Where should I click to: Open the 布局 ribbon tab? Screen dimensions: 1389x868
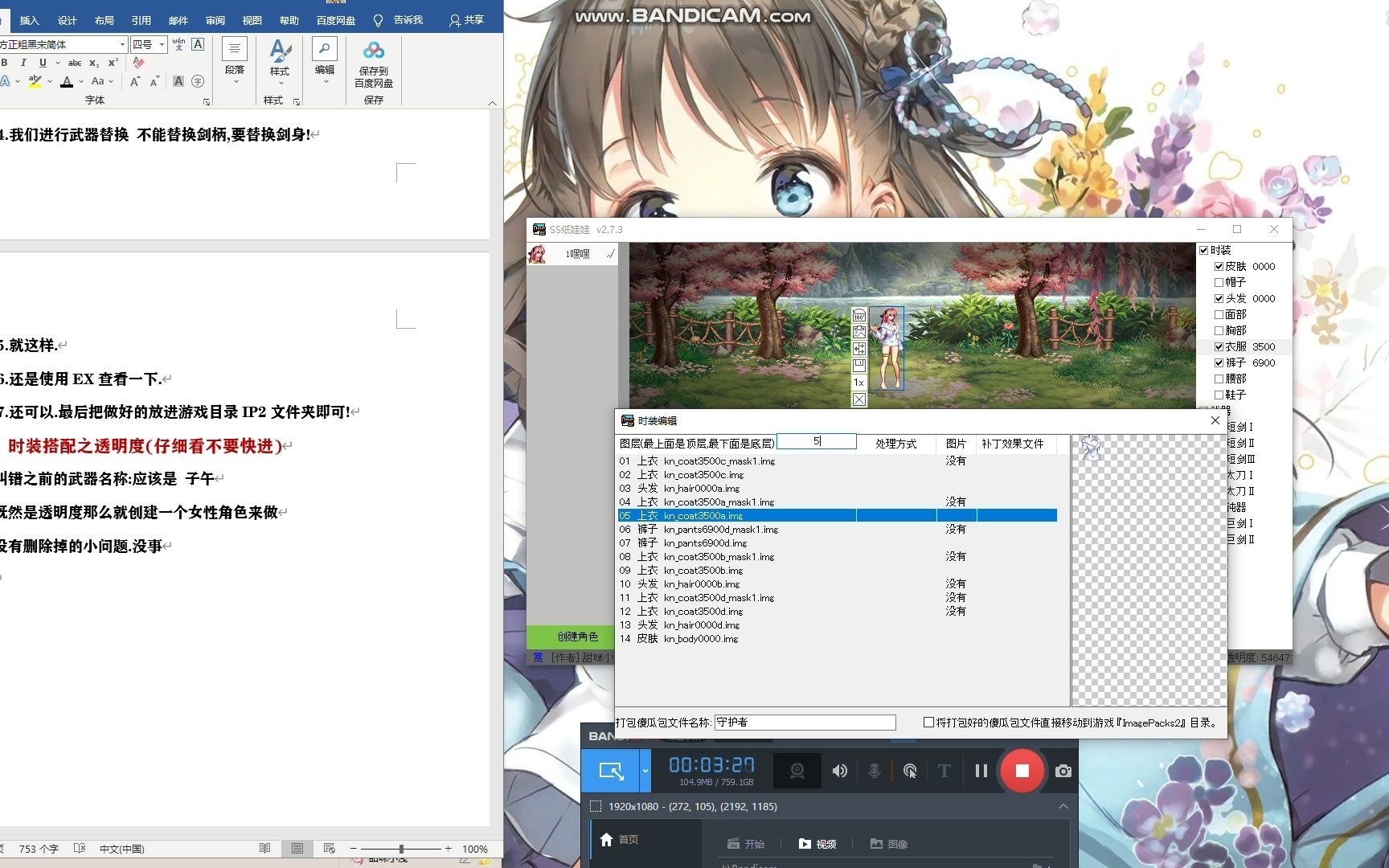(x=104, y=20)
